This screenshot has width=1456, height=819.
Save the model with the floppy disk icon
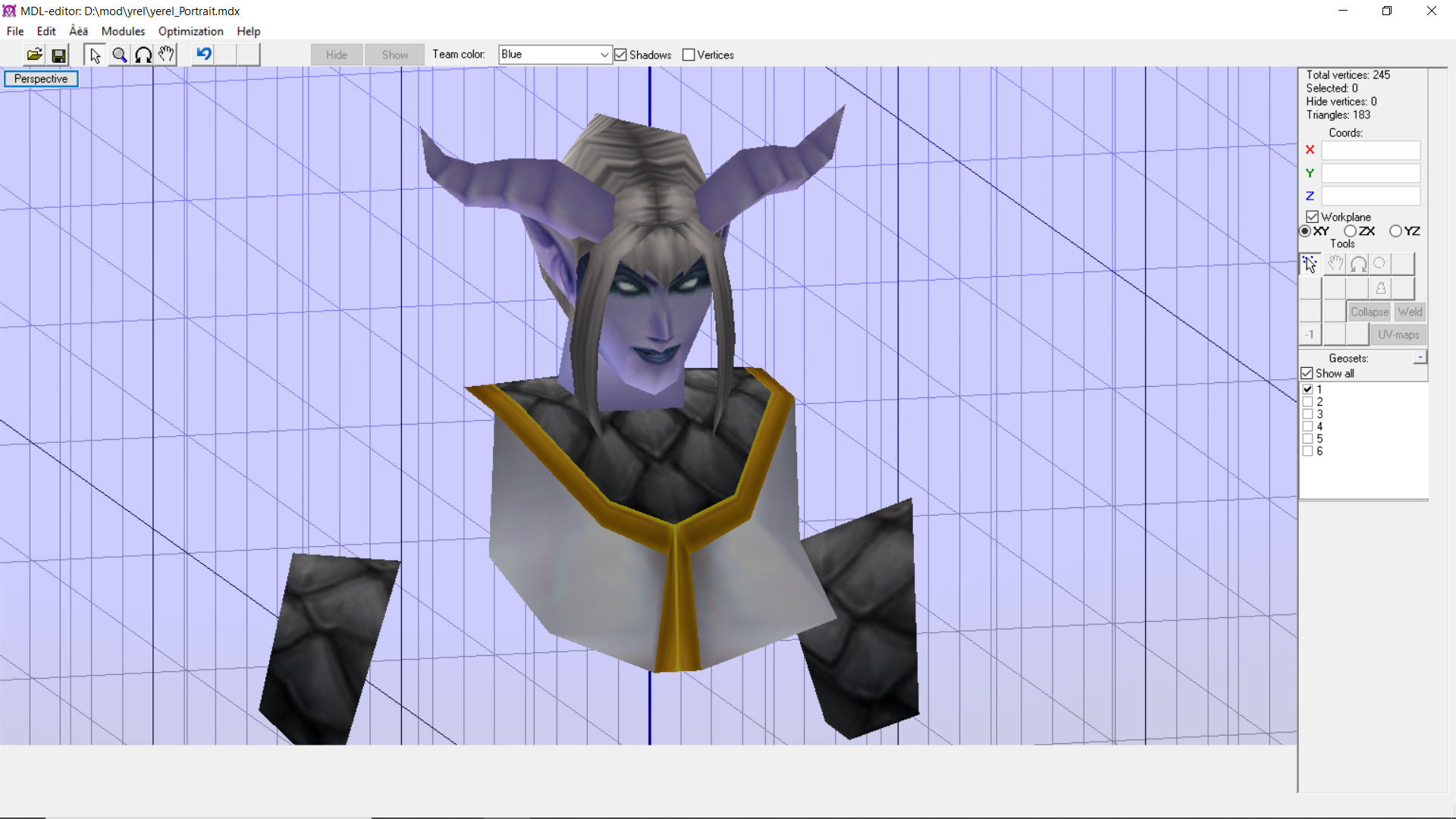tap(58, 55)
